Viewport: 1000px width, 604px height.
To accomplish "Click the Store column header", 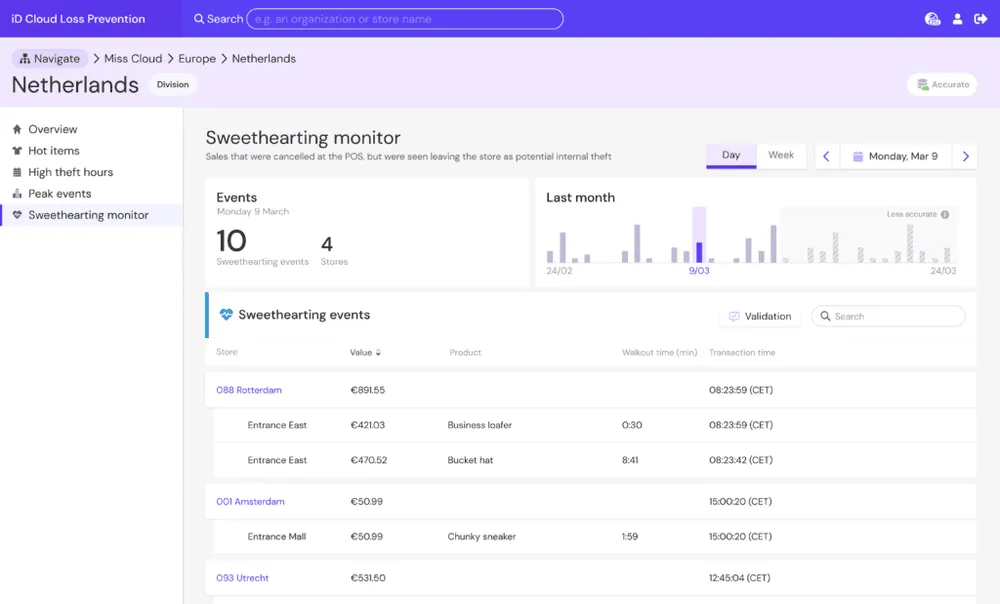I will tap(226, 352).
